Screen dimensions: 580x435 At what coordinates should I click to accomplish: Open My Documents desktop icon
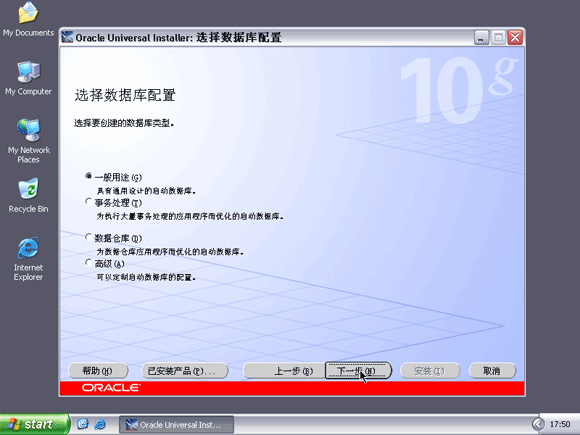pyautogui.click(x=28, y=19)
